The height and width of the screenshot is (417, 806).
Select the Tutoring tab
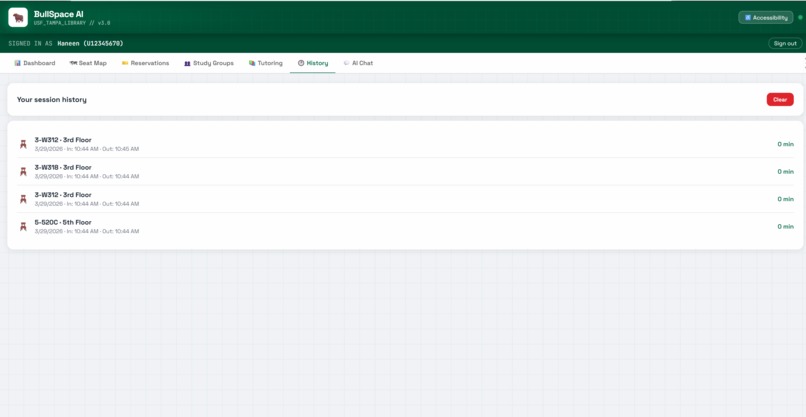[x=266, y=63]
